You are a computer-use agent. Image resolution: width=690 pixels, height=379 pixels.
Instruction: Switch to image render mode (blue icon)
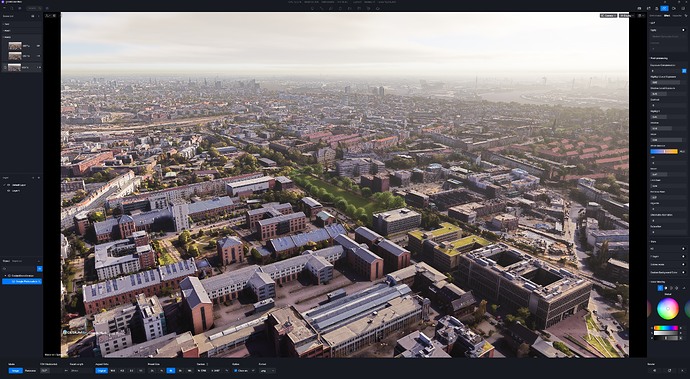pos(664,8)
